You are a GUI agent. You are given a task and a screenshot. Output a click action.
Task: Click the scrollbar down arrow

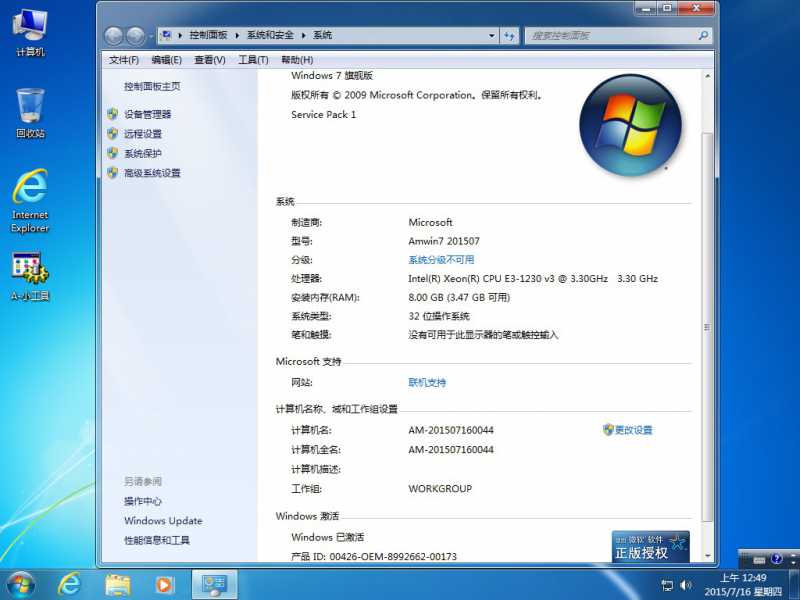coord(708,556)
